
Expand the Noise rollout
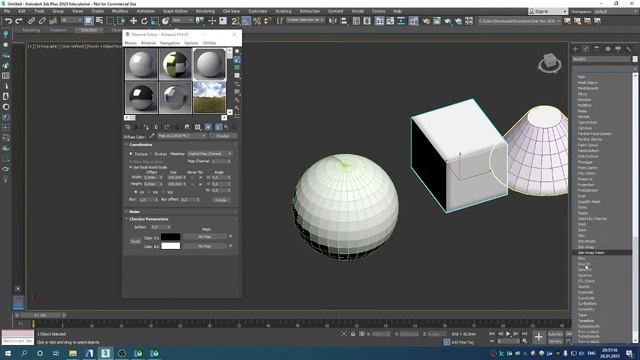[134, 212]
